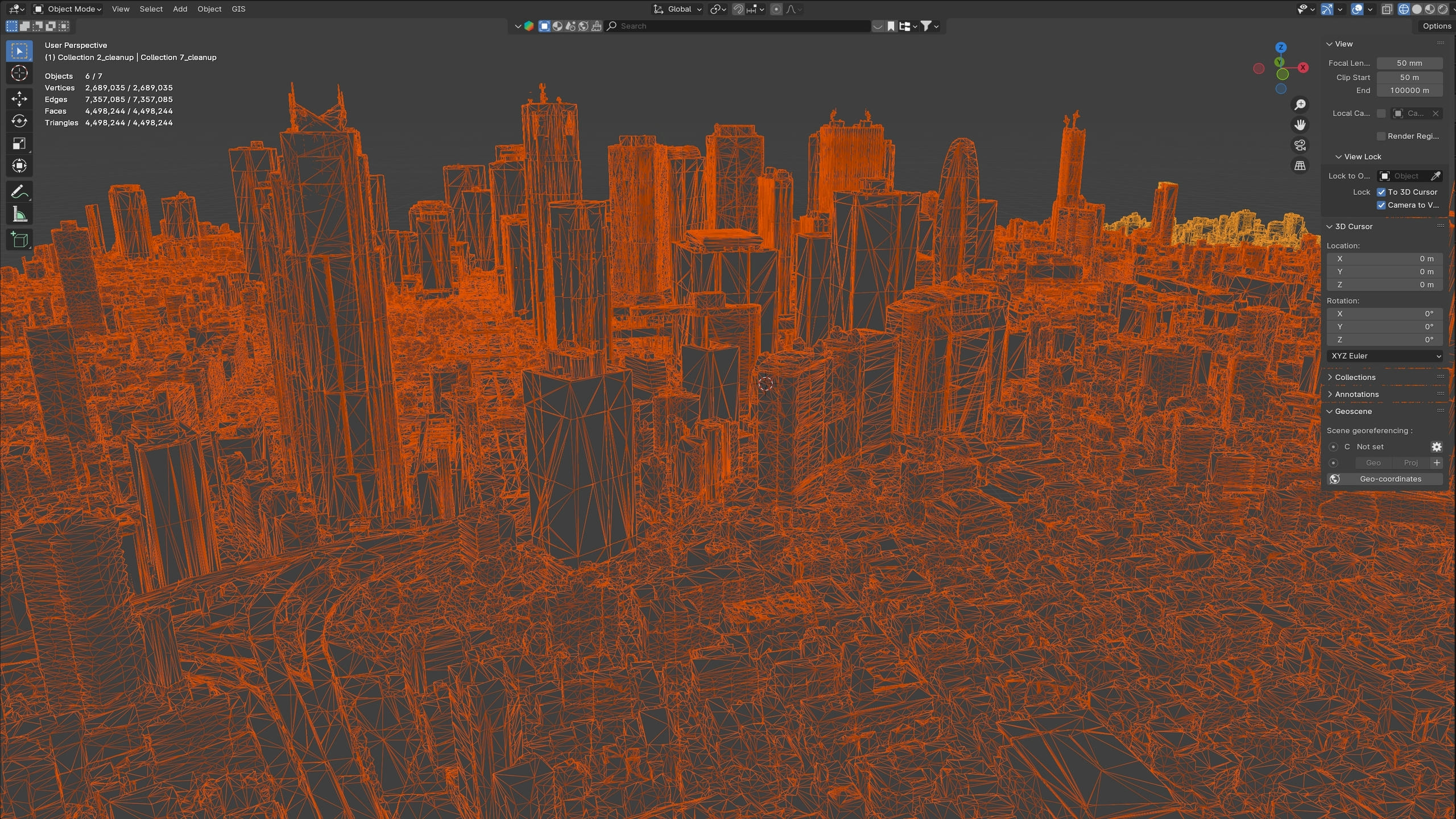Screen dimensions: 1456x819
Task: Choose the Move tool
Action: 19,99
